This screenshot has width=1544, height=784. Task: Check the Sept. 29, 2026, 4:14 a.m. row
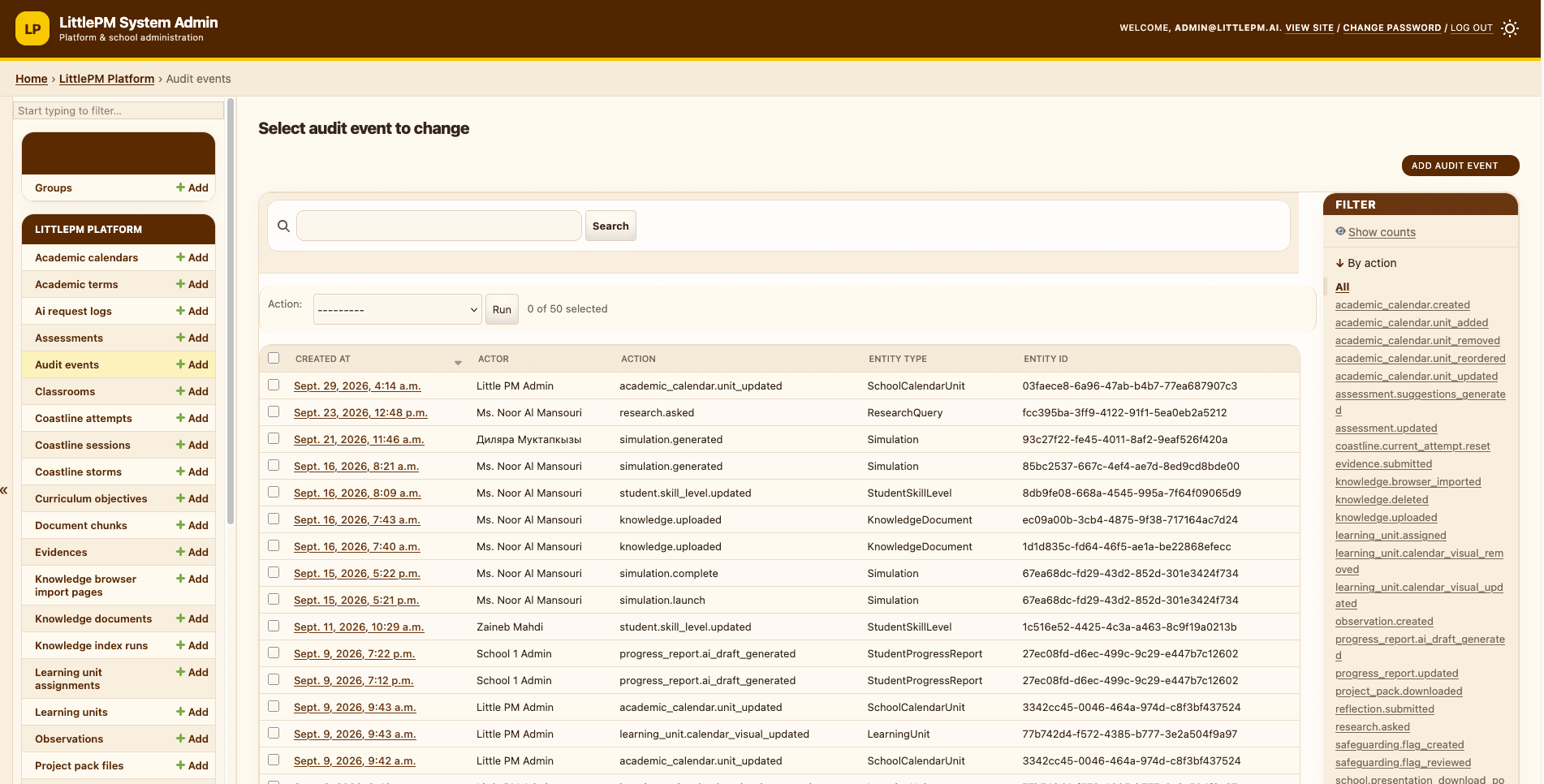point(274,385)
